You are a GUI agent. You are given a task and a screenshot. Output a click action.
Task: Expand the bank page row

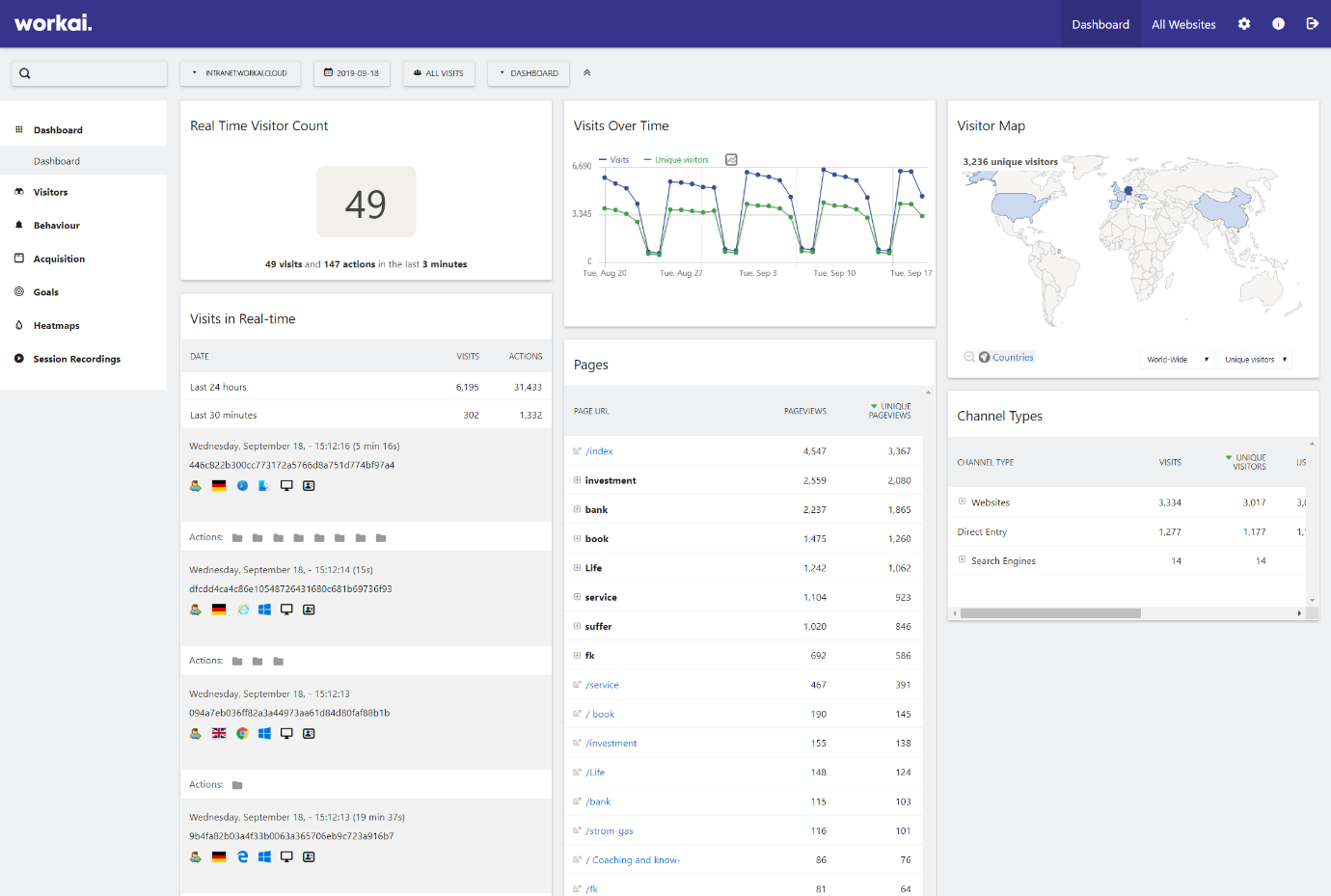(577, 509)
